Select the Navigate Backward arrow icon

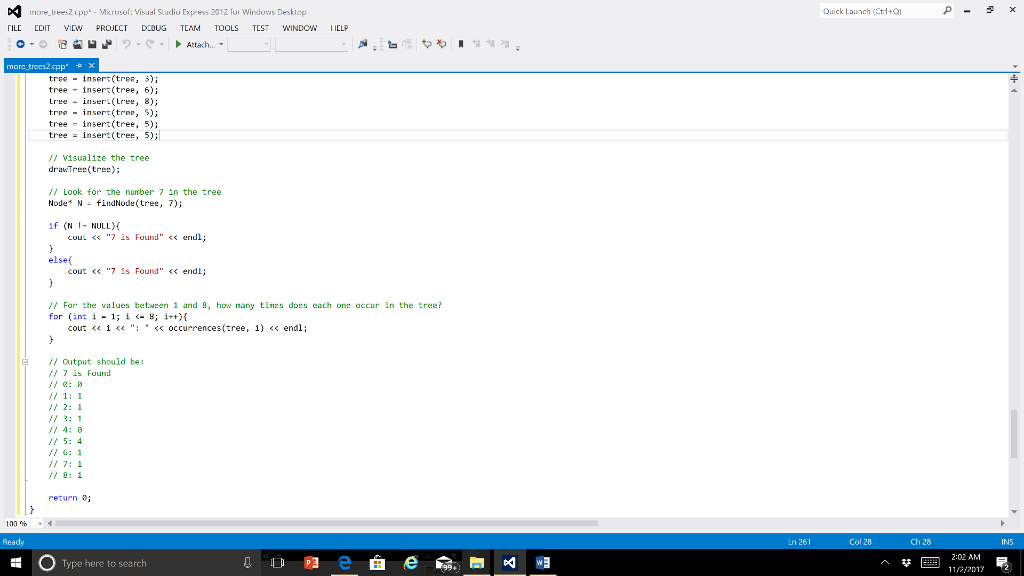click(20, 43)
